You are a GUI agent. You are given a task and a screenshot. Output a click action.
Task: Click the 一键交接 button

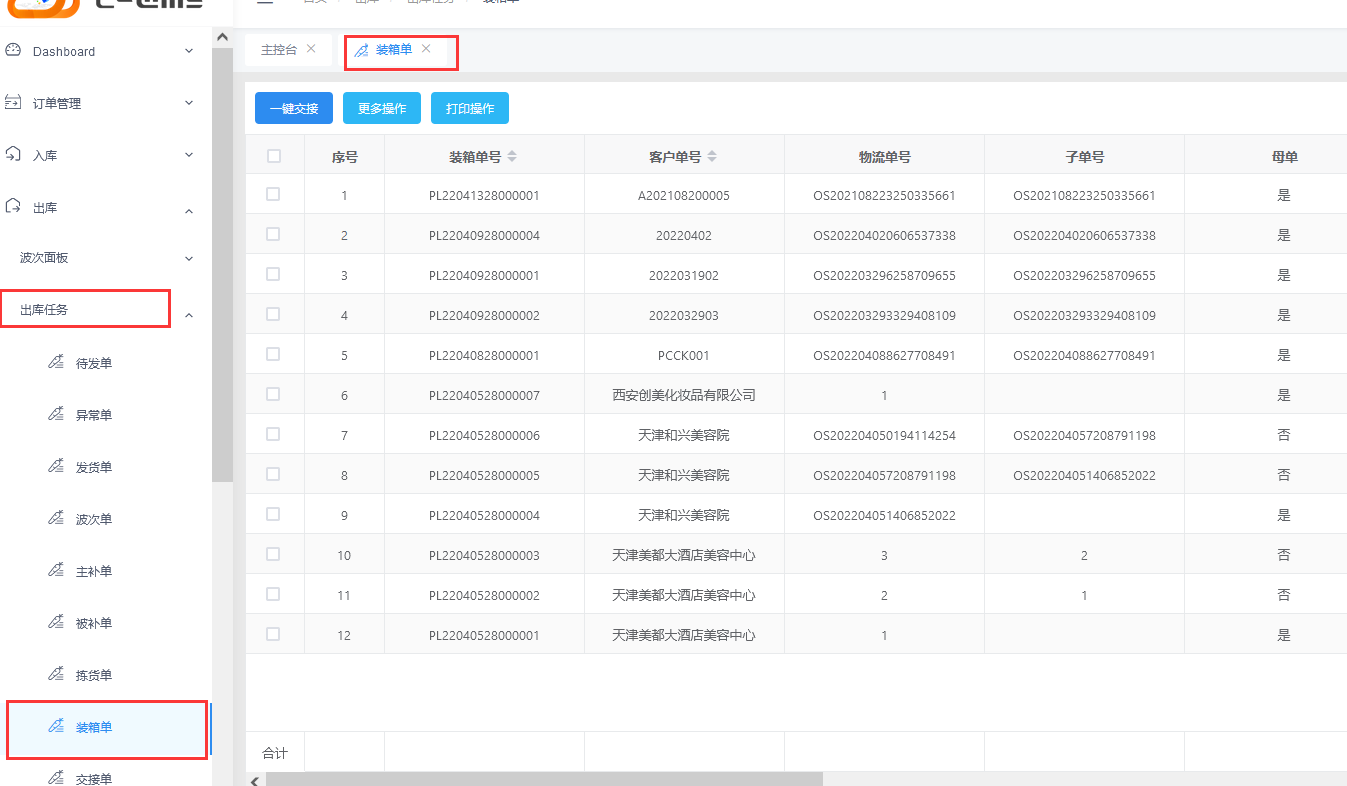(294, 108)
